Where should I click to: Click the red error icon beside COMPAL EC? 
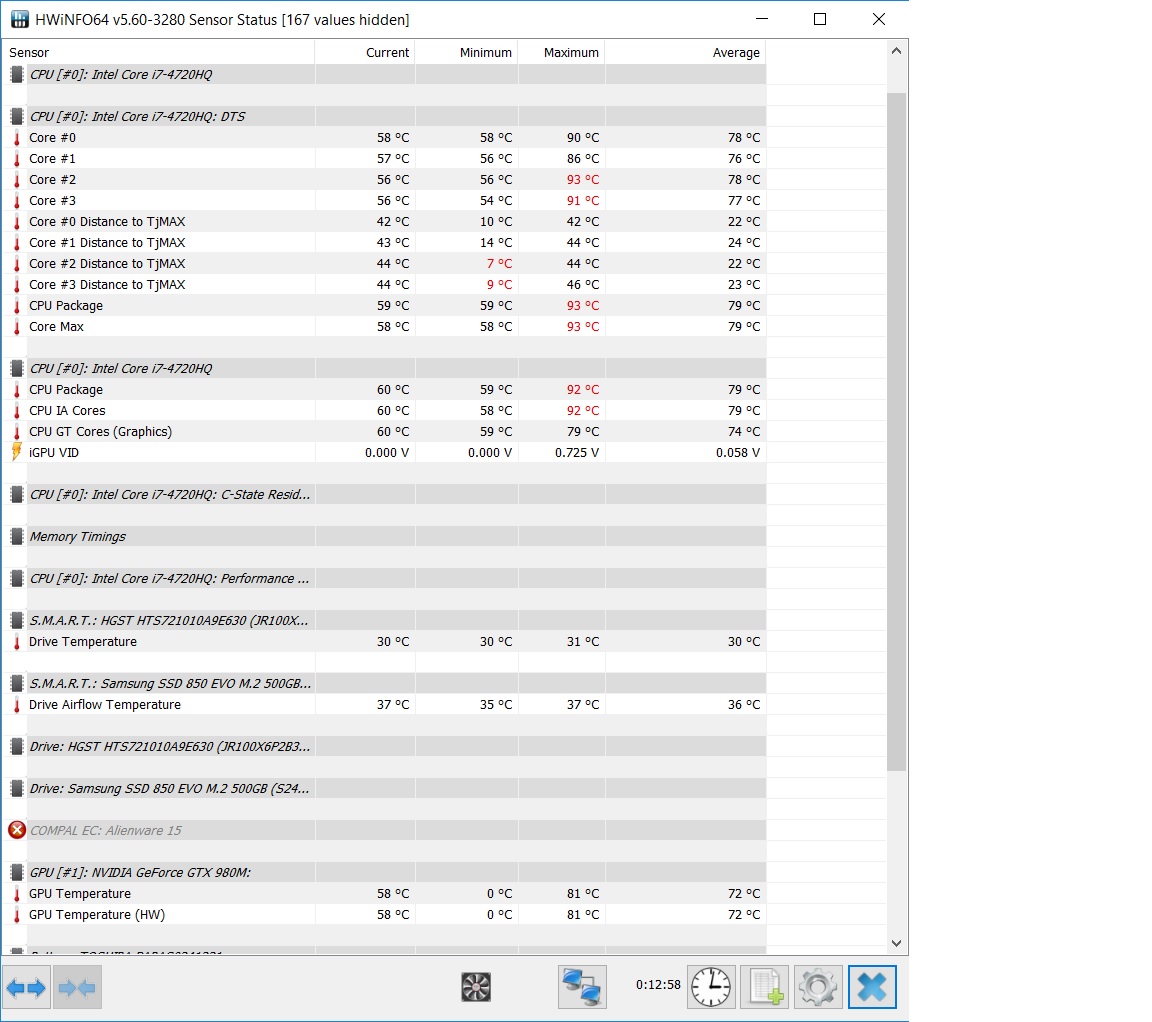(x=17, y=830)
